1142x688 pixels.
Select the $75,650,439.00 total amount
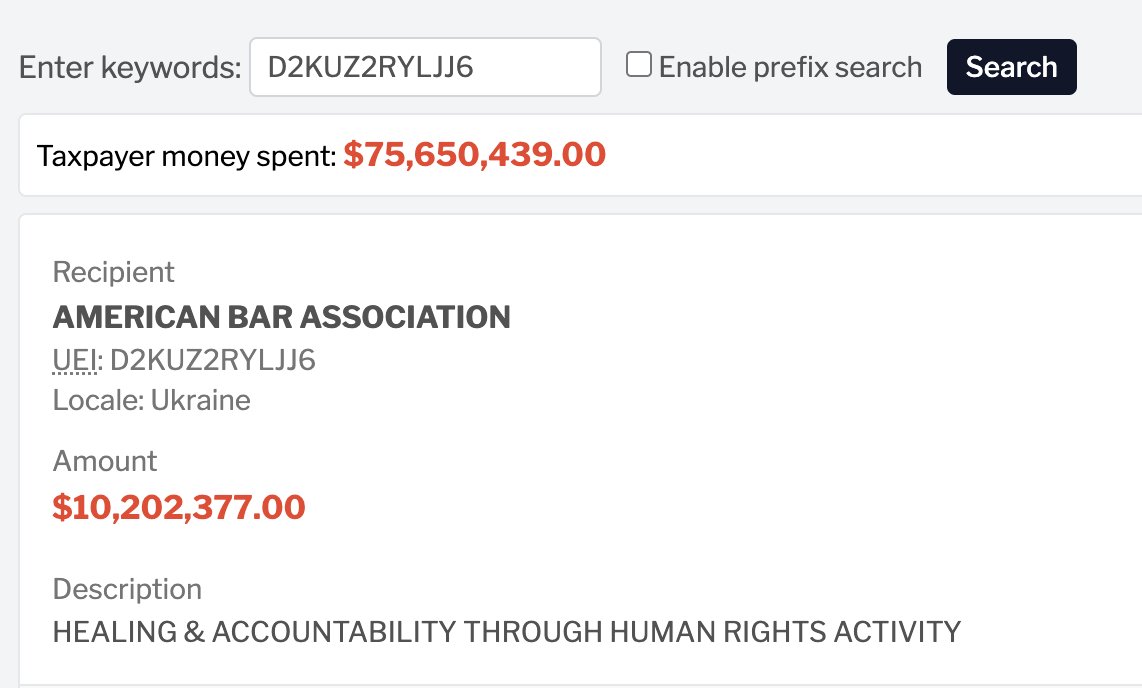475,155
